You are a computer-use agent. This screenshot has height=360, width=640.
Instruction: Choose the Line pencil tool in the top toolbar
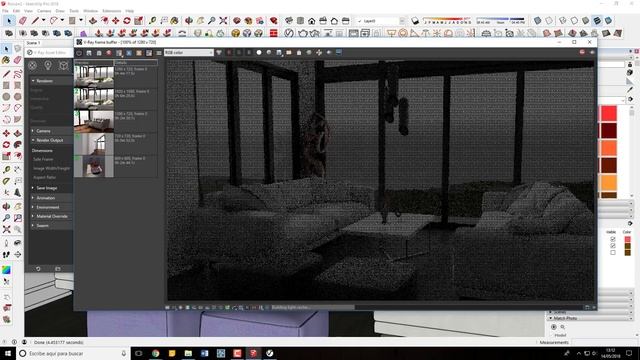point(36,20)
